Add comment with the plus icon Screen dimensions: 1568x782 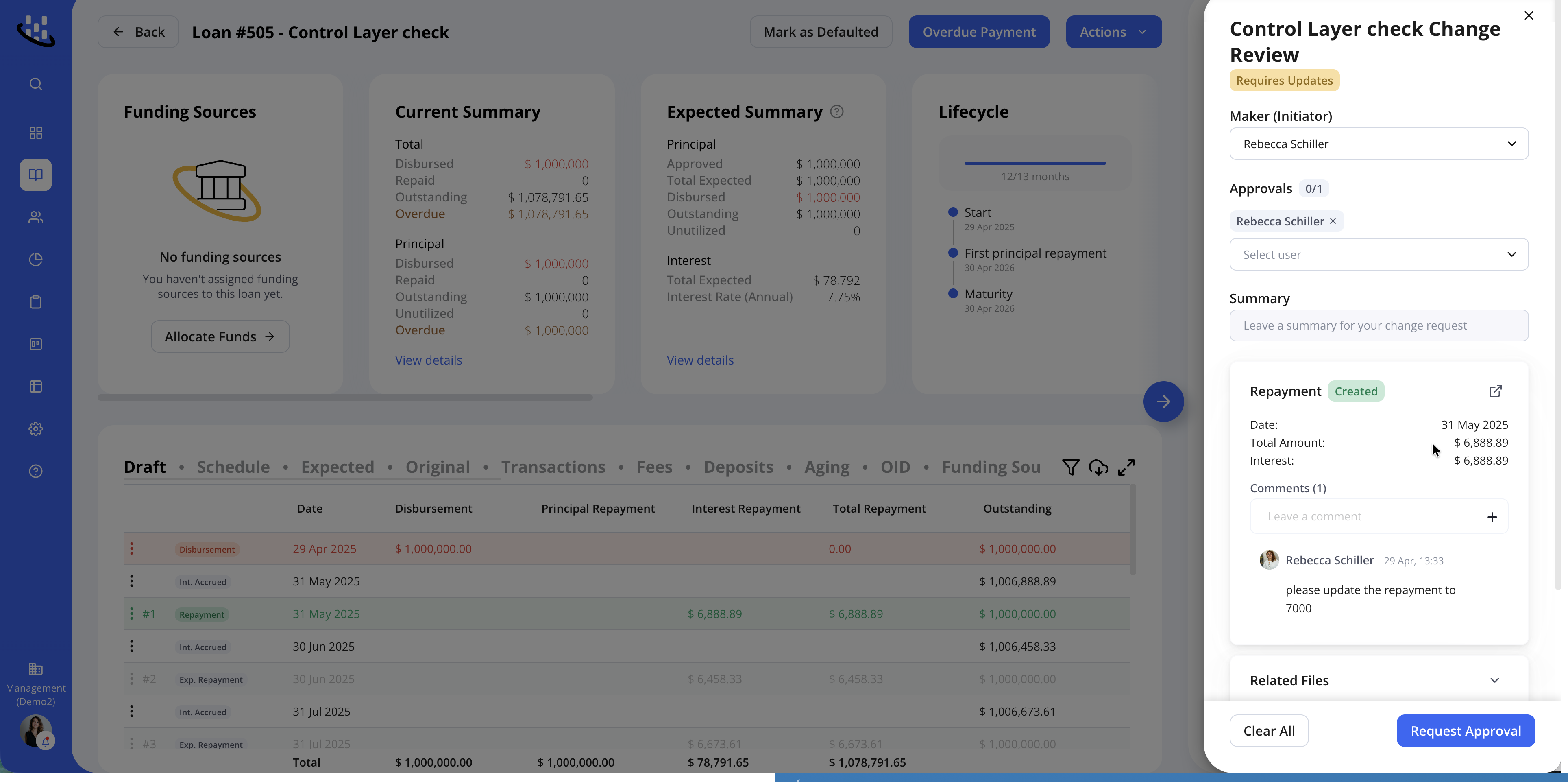1492,517
